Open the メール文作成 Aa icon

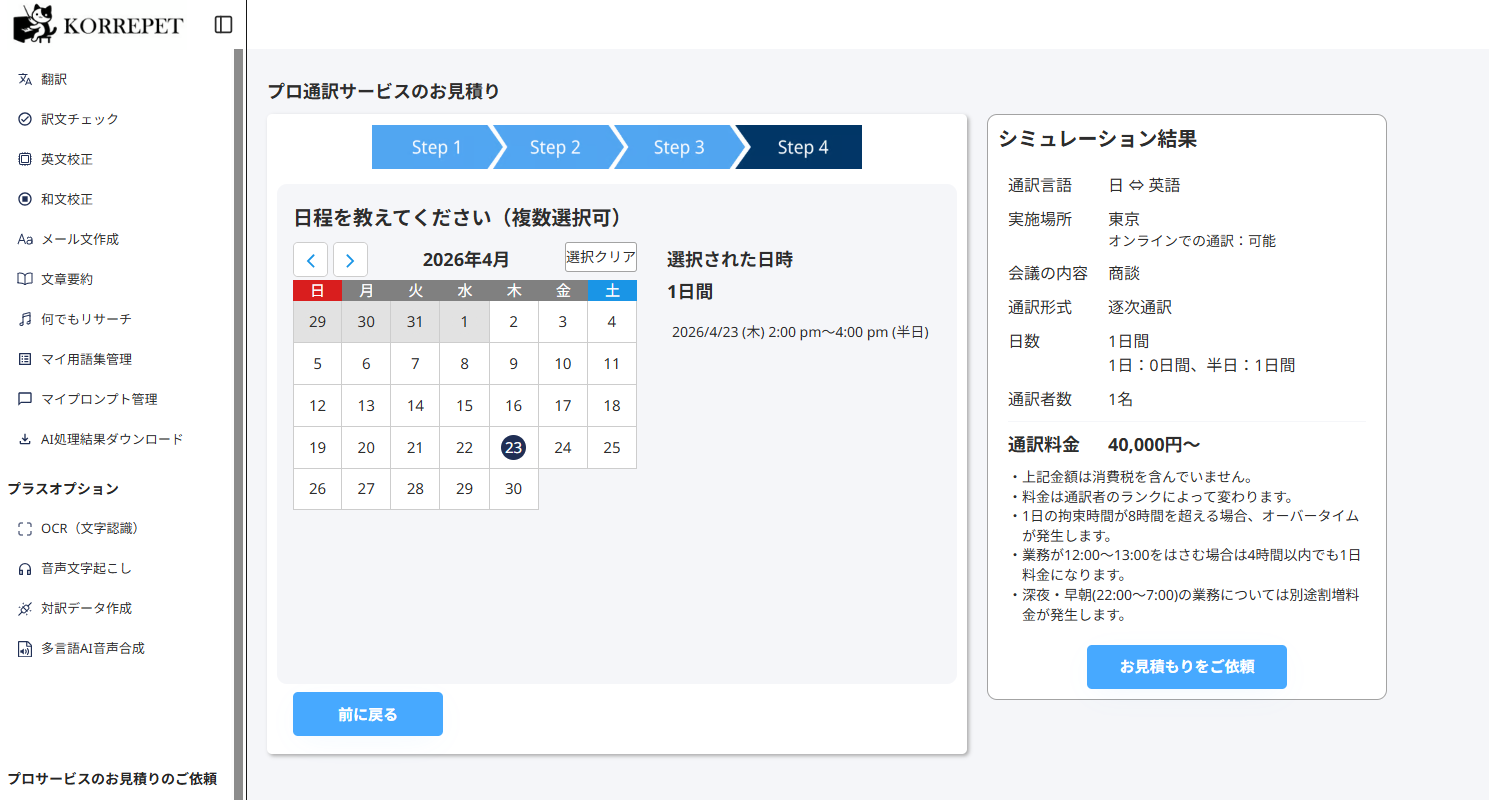[26, 239]
